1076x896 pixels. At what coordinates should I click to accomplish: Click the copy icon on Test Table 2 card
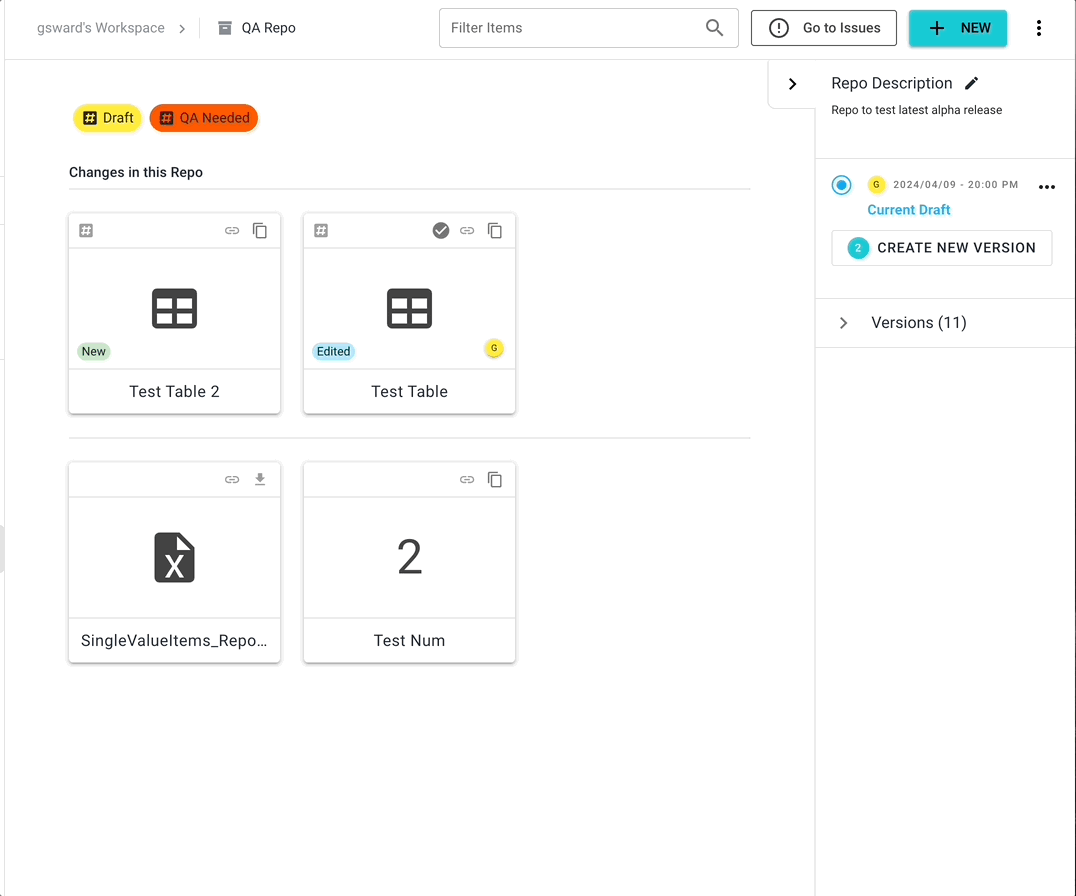[260, 231]
